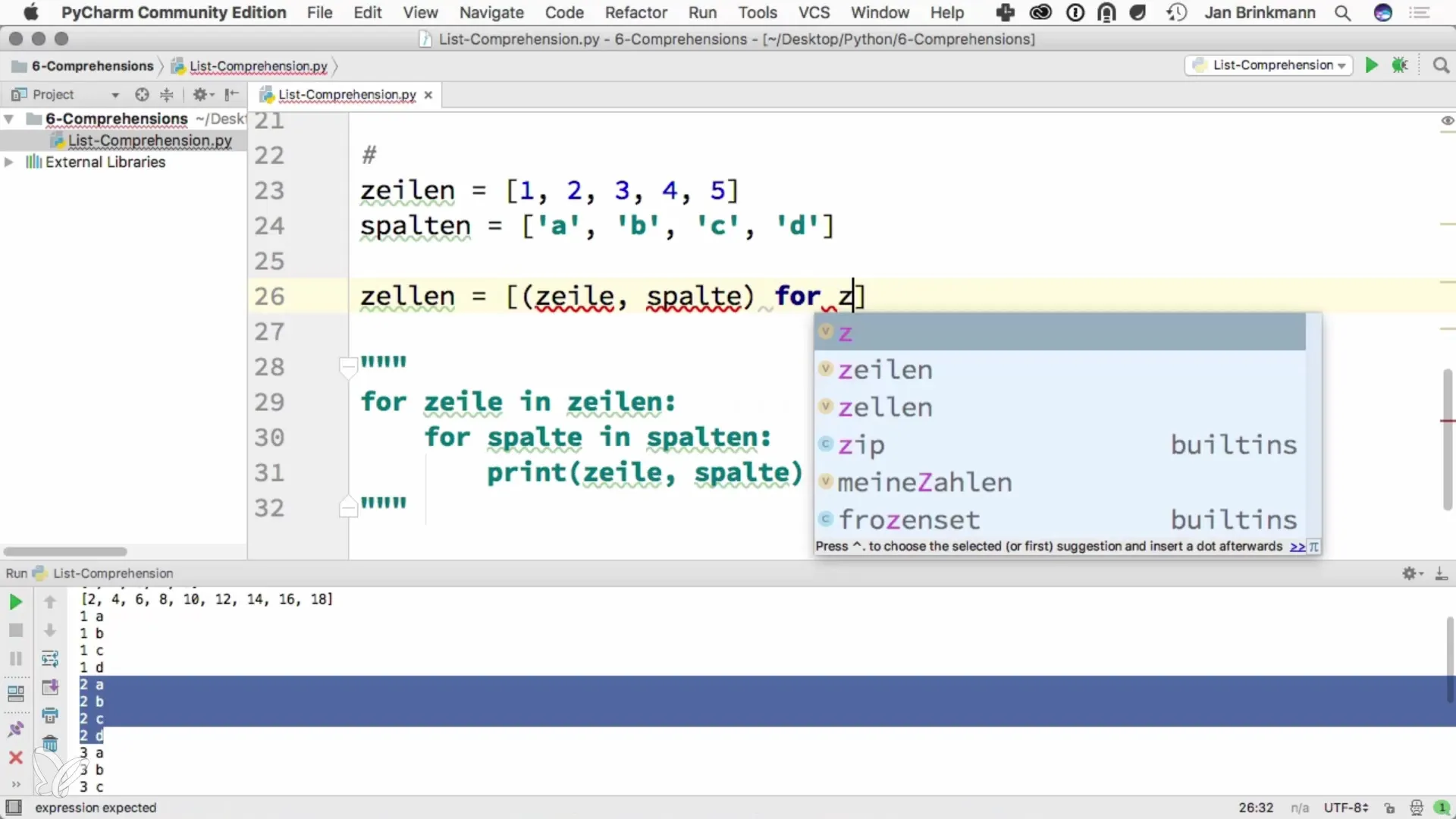
Task: Click the soft-wrap icon in Run panel
Action: 50,658
